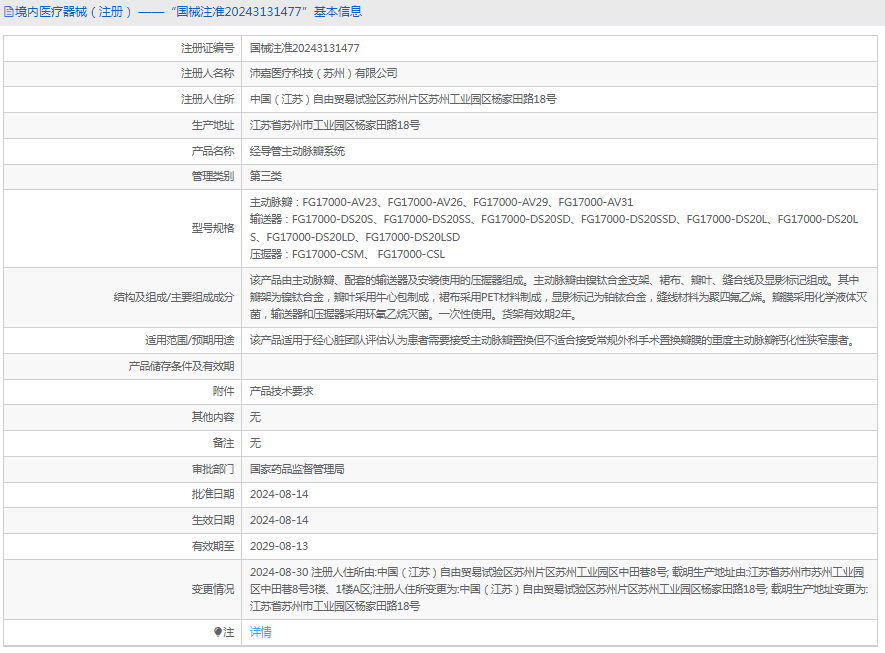Select the 无 value in 其他内容 row
Viewport: 885px width, 653px height.
click(255, 417)
